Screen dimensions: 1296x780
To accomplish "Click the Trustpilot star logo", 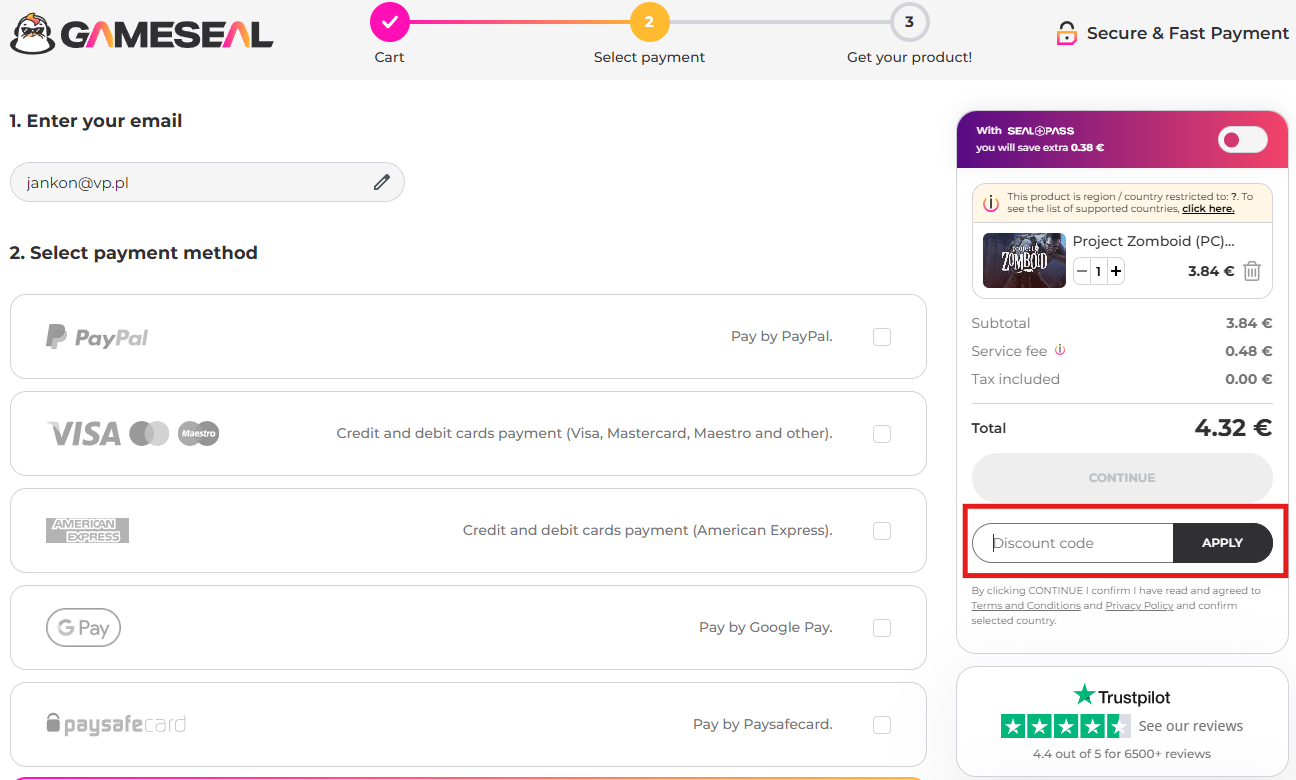I will click(x=1084, y=695).
